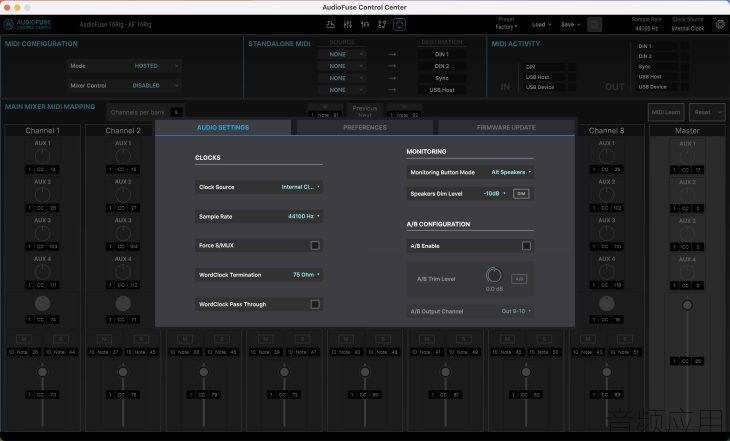Screen dimensions: 730x441
Task: Click the Previous Next bank button
Action: pos(365,111)
